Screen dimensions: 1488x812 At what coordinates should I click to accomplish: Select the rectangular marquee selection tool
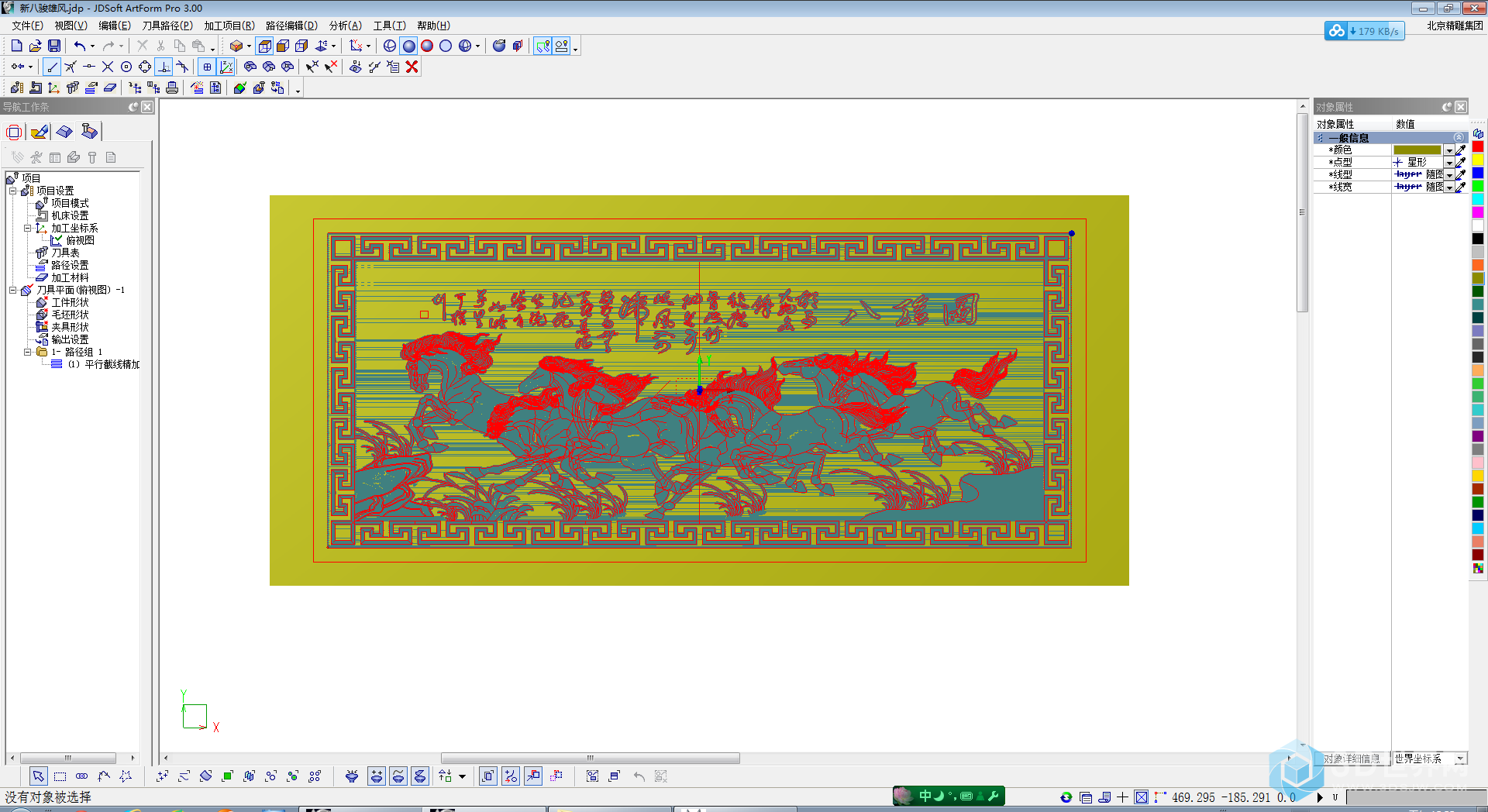coord(60,776)
